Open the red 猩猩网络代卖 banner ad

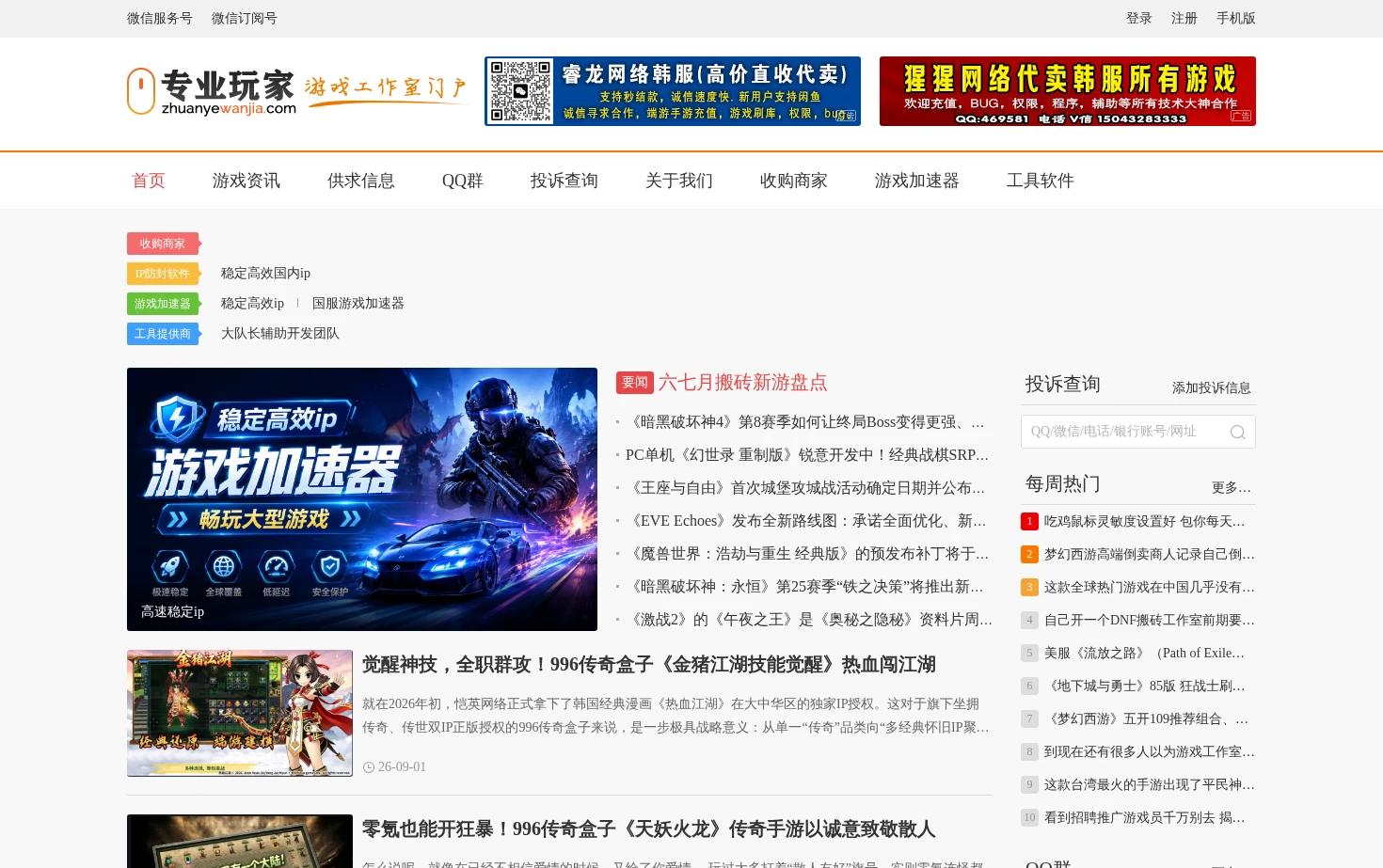[x=1068, y=91]
